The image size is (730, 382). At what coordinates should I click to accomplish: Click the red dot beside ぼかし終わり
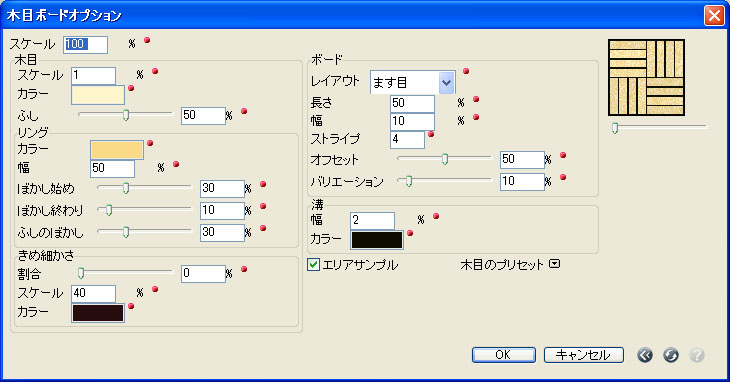click(x=263, y=206)
